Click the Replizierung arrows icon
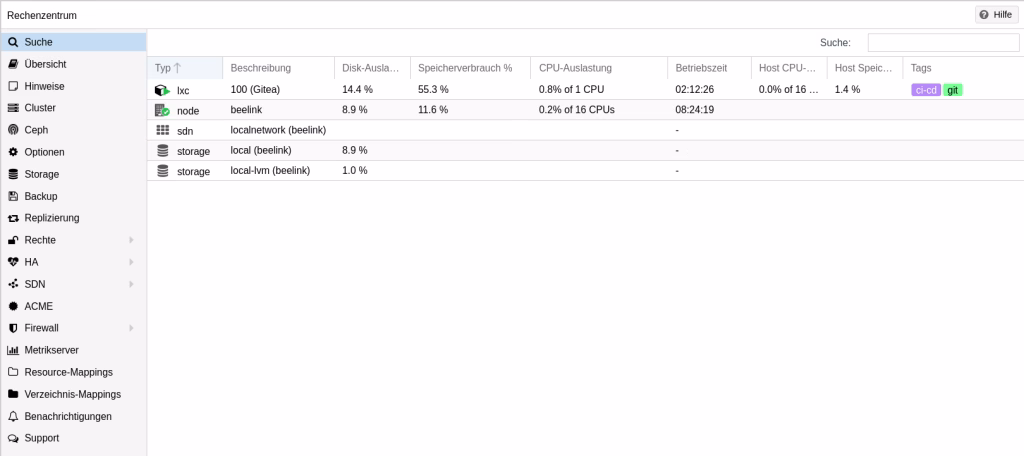Viewport: 1024px width, 456px height. click(x=13, y=218)
